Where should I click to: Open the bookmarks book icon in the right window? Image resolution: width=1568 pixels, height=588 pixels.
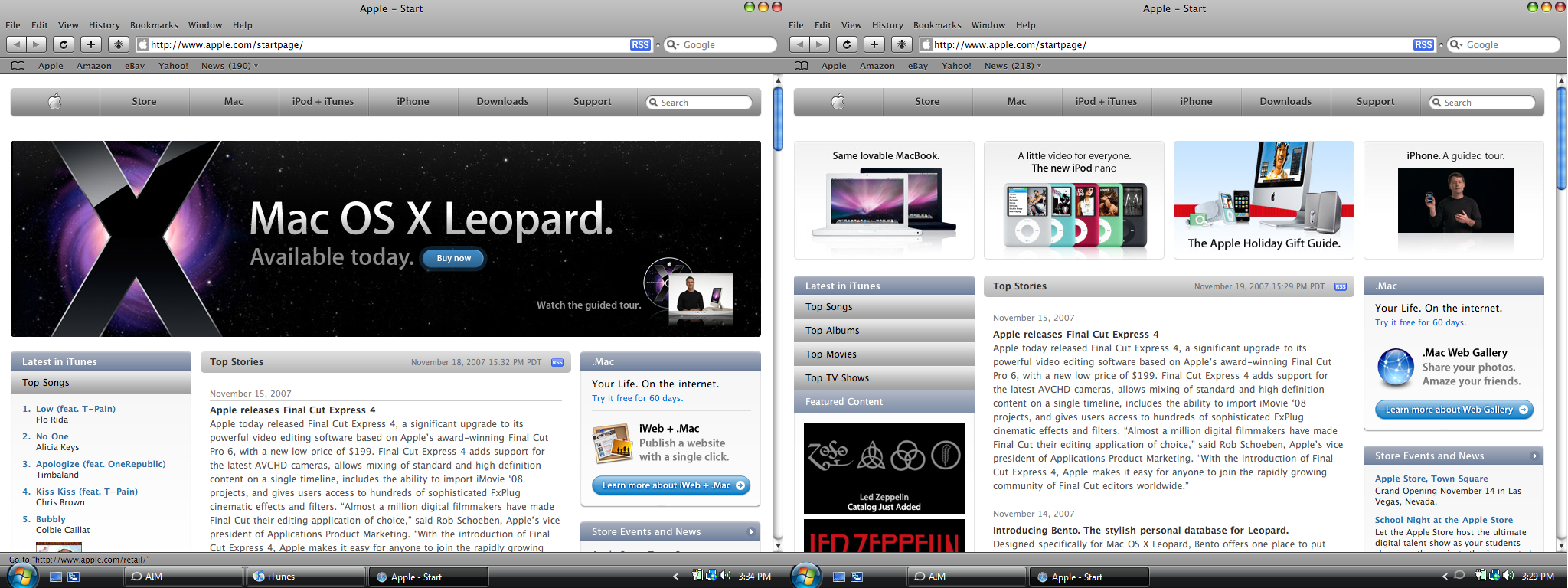coord(802,66)
